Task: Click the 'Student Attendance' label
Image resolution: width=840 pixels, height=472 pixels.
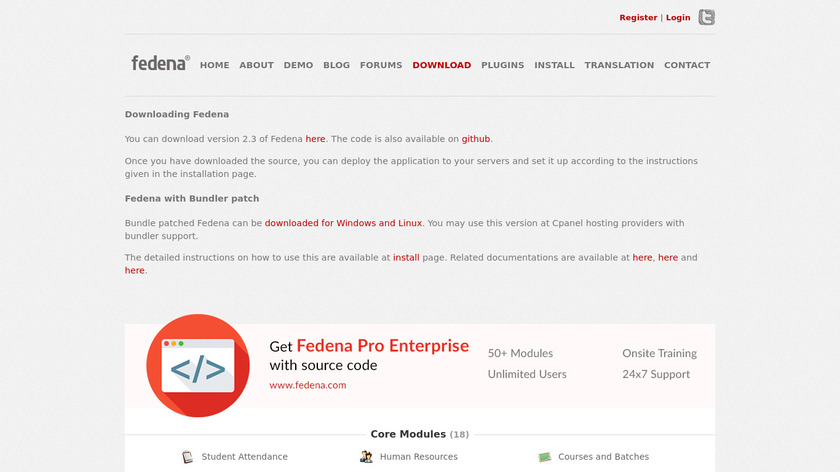Action: 244,457
